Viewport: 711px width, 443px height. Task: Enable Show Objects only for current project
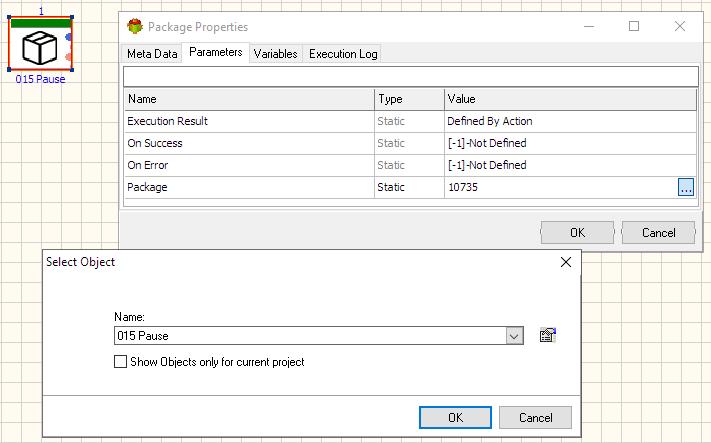120,361
